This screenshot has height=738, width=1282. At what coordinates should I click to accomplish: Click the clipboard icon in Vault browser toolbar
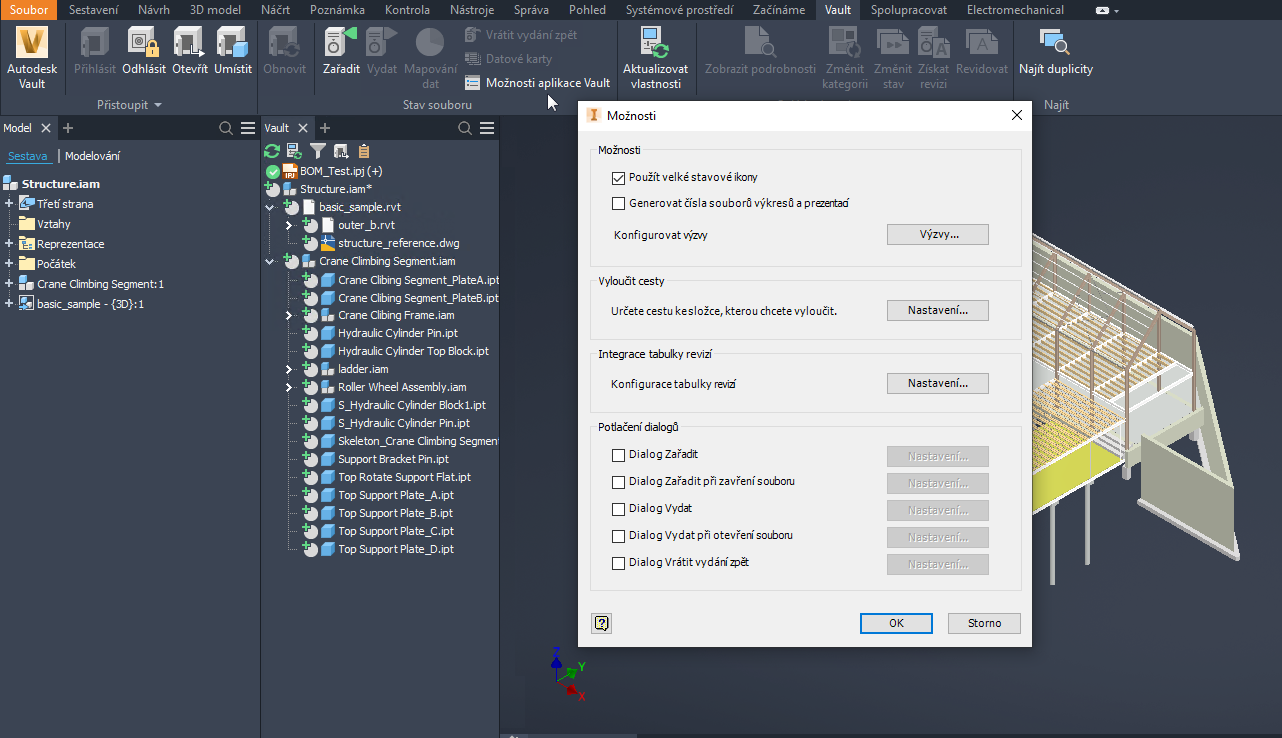coord(364,151)
